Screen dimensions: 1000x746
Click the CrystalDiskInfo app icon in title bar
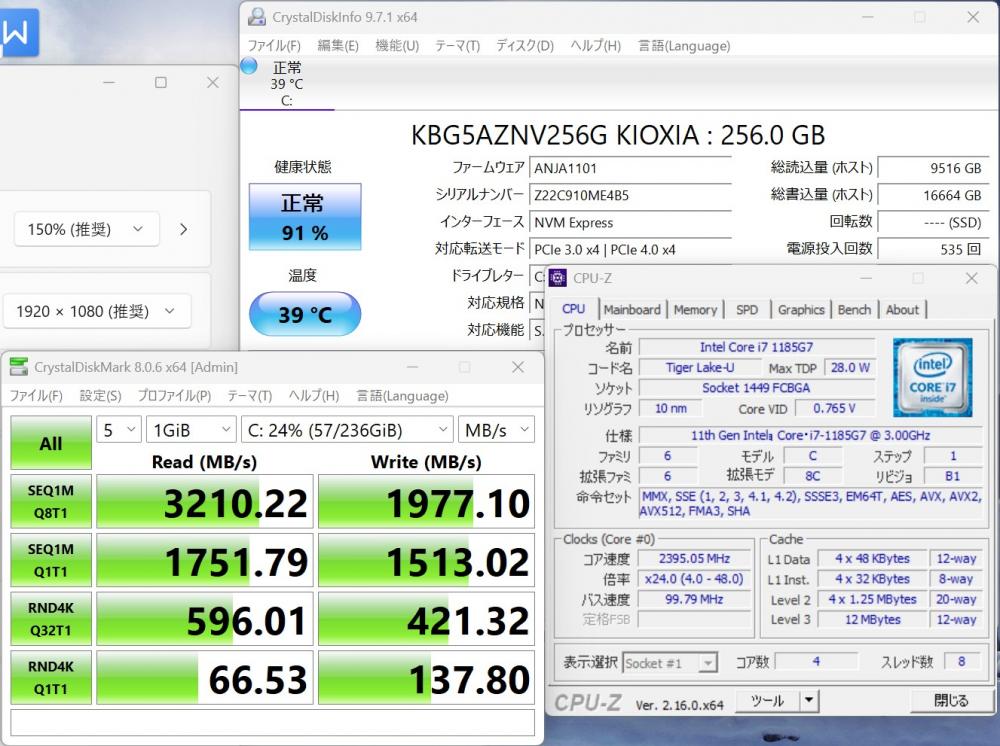[x=257, y=17]
